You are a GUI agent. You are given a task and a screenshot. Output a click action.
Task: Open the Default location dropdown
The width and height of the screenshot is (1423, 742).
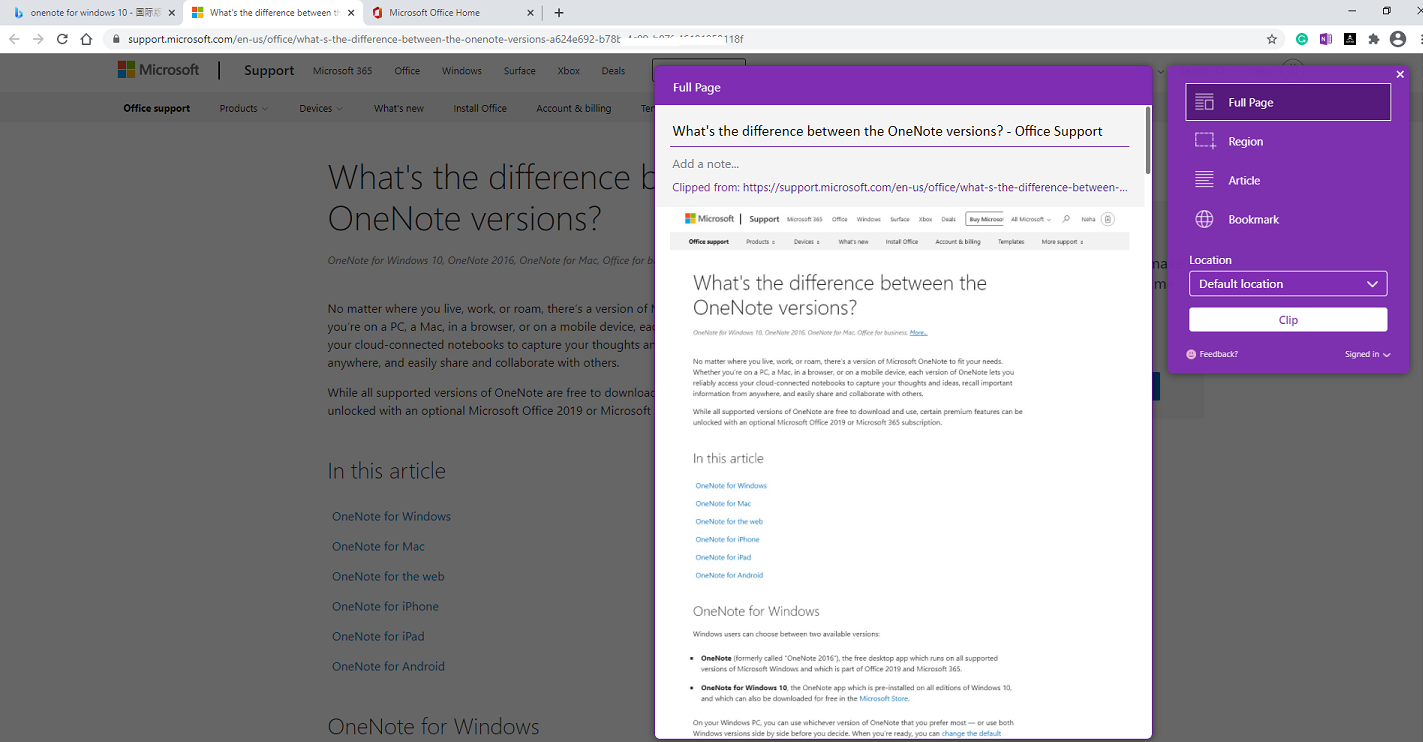coord(1287,283)
